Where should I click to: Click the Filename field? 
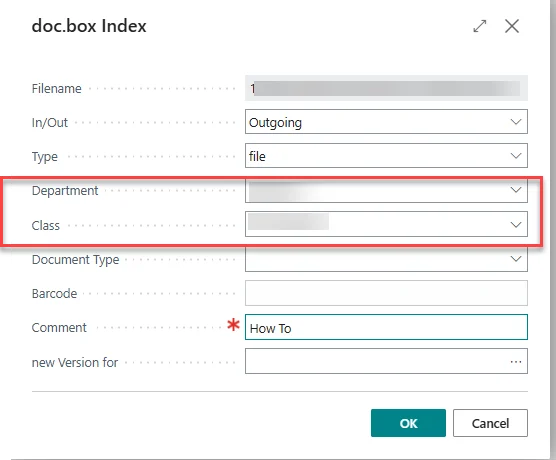pos(386,88)
